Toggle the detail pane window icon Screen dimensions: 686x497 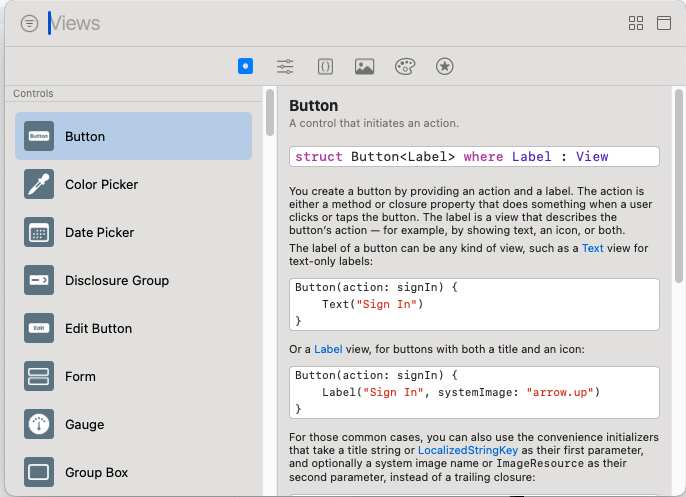[664, 23]
